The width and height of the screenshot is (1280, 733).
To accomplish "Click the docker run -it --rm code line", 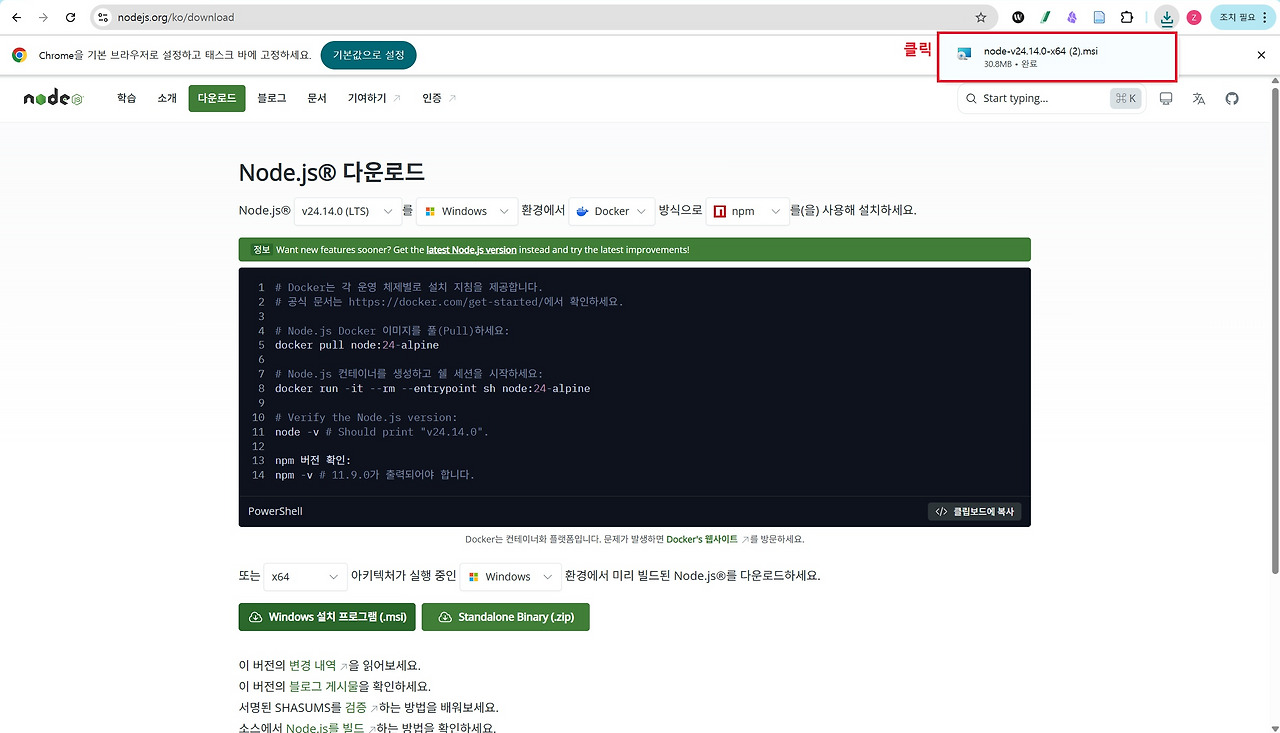I will pos(432,388).
